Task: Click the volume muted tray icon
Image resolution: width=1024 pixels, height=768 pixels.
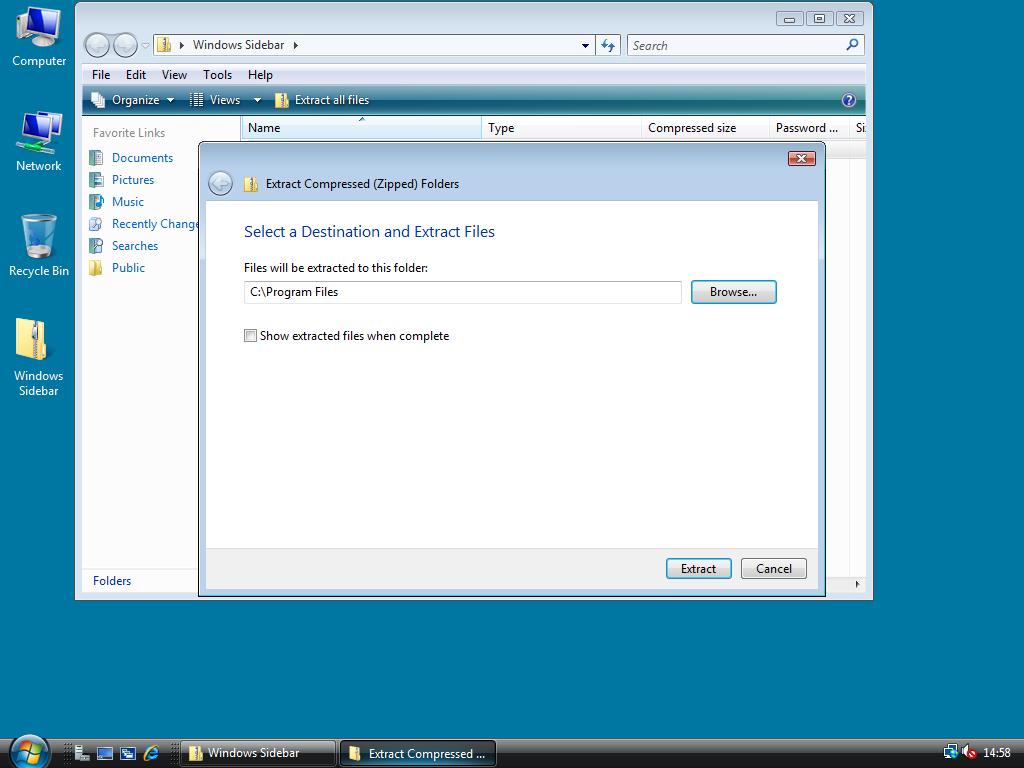Action: point(969,753)
